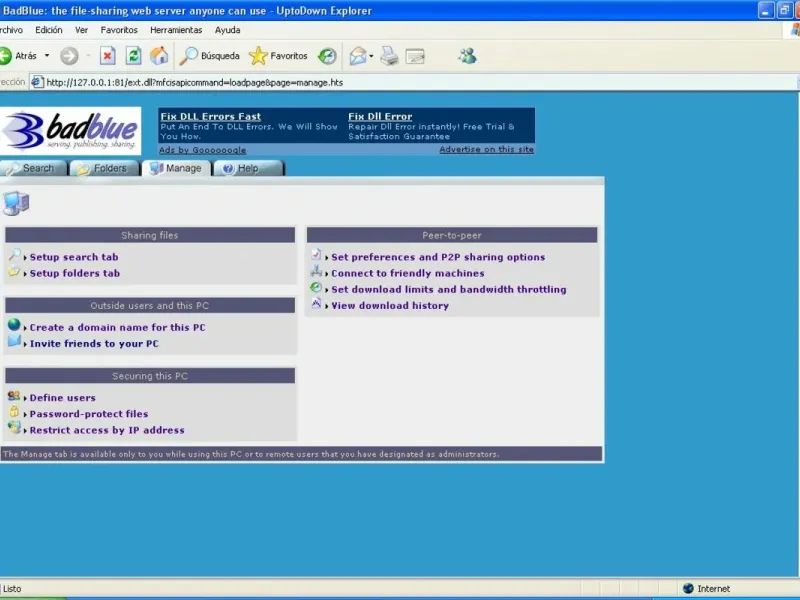Image resolution: width=800 pixels, height=600 pixels.
Task: Open 'Invite friends to your PC' link
Action: pyautogui.click(x=94, y=344)
